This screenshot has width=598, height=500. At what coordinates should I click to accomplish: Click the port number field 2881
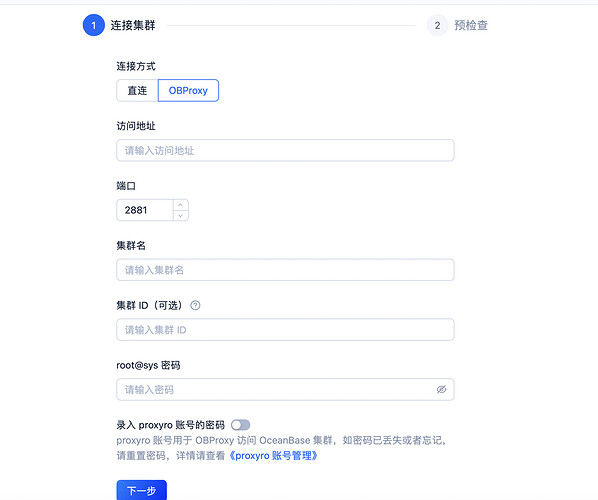click(145, 210)
